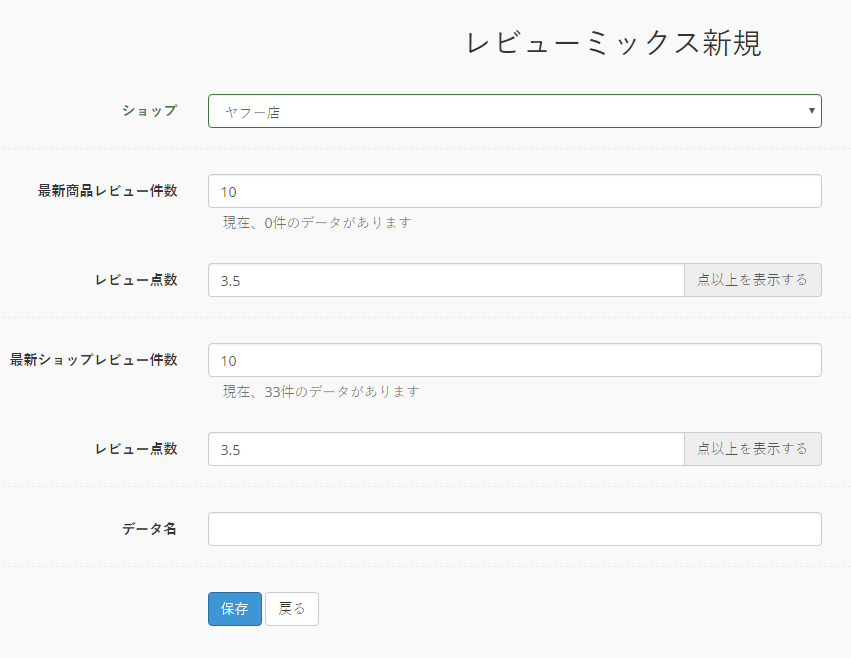851x658 pixels.
Task: Click the 点以上を表示する addon for shop reviews
Action: click(x=753, y=449)
